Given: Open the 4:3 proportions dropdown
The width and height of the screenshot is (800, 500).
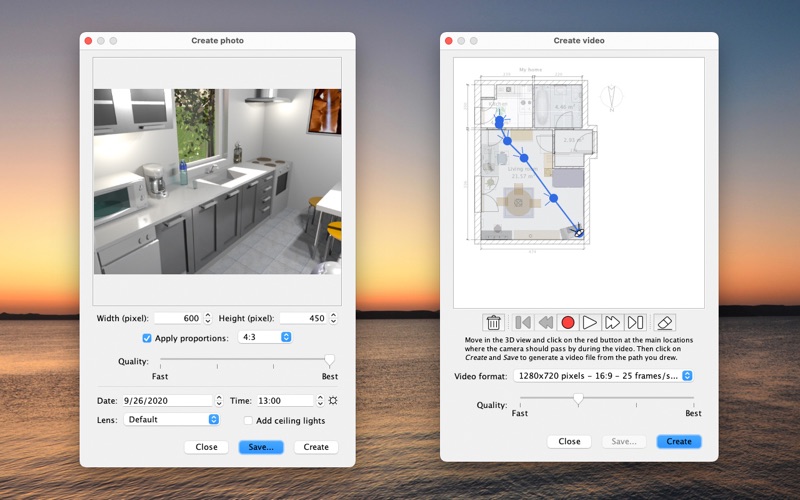Looking at the screenshot, I should (265, 338).
